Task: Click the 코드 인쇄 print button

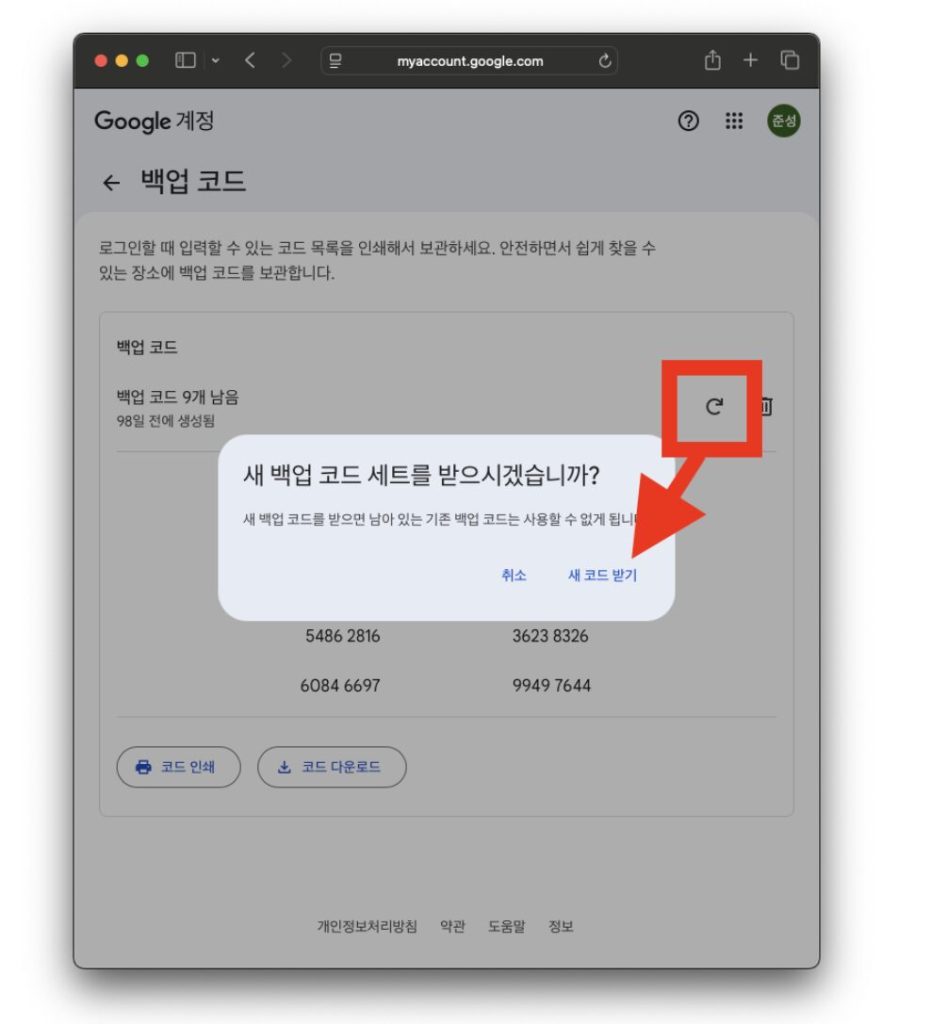Action: coord(178,767)
